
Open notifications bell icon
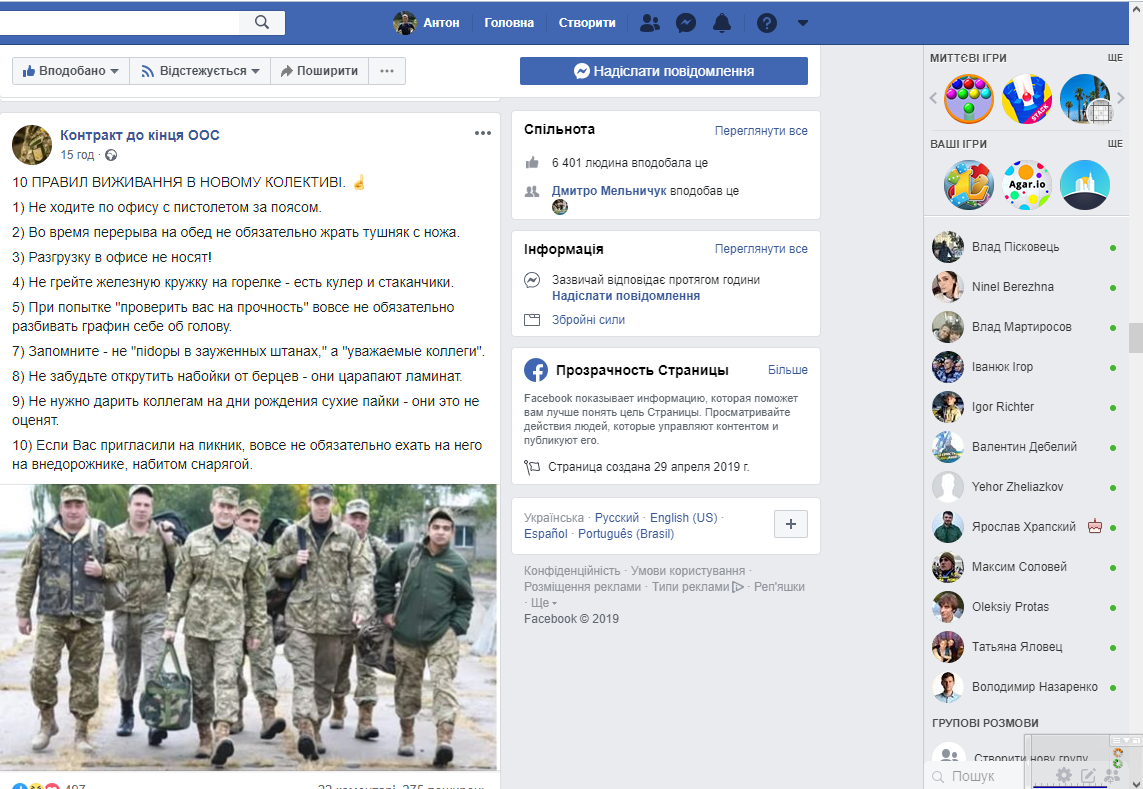(x=722, y=23)
